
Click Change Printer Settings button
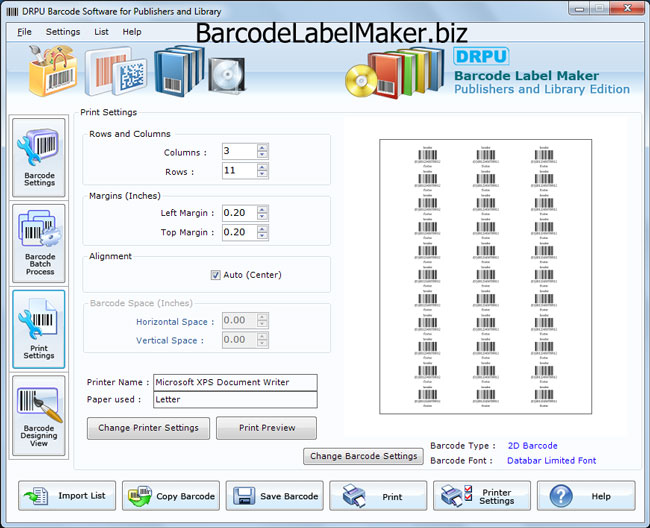click(148, 428)
